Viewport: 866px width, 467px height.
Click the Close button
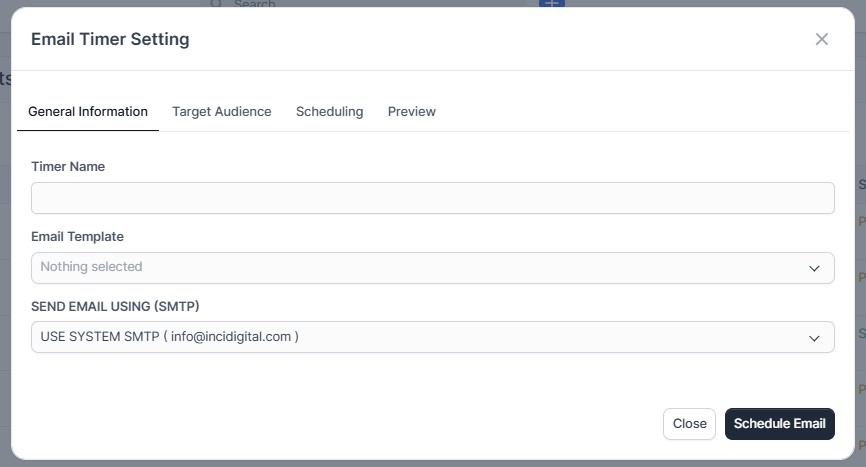pos(689,424)
